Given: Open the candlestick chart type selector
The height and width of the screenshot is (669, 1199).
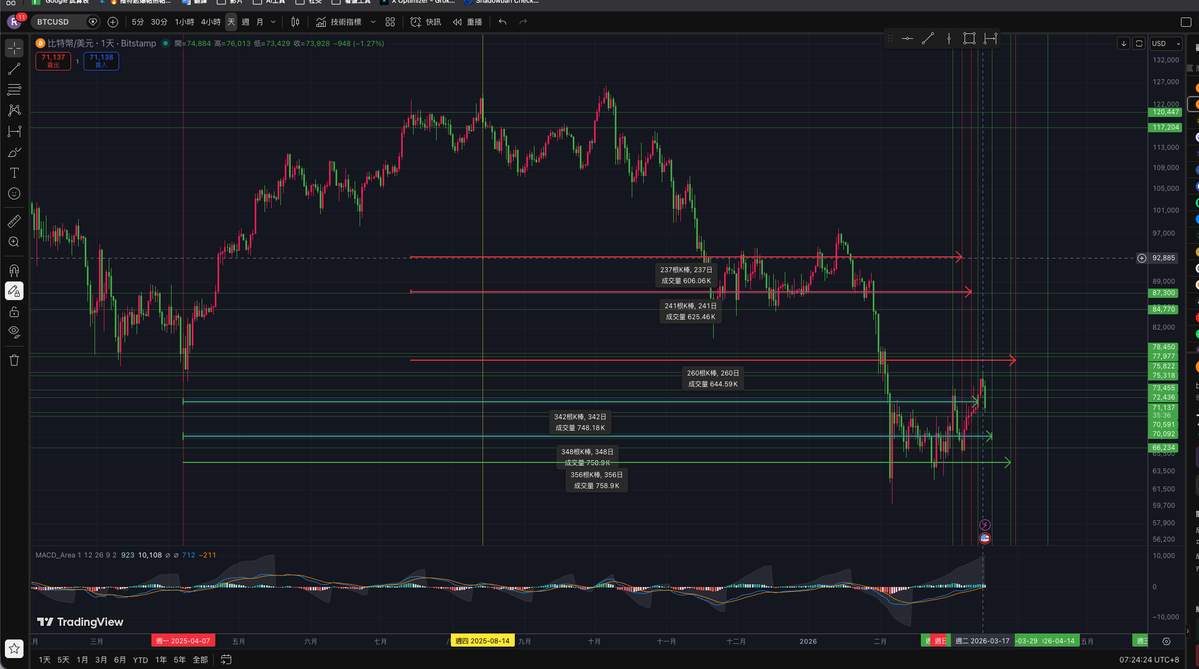Looking at the screenshot, I should (295, 22).
